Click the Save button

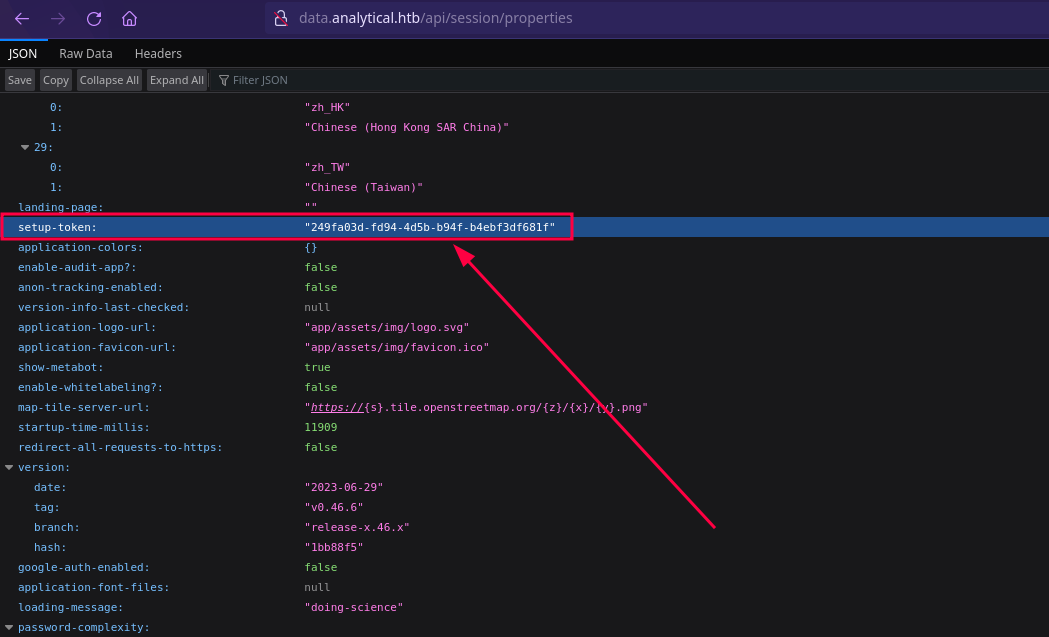(20, 80)
